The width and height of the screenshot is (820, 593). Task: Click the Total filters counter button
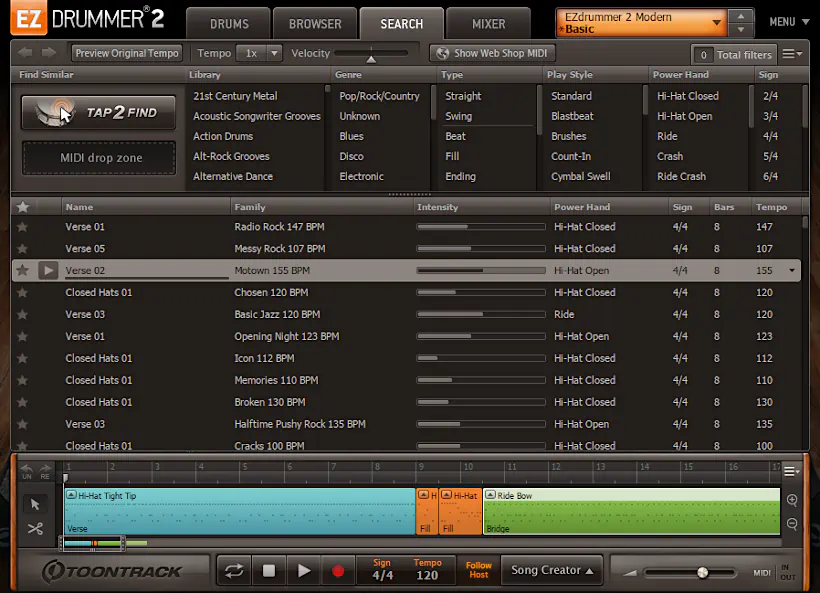[733, 54]
